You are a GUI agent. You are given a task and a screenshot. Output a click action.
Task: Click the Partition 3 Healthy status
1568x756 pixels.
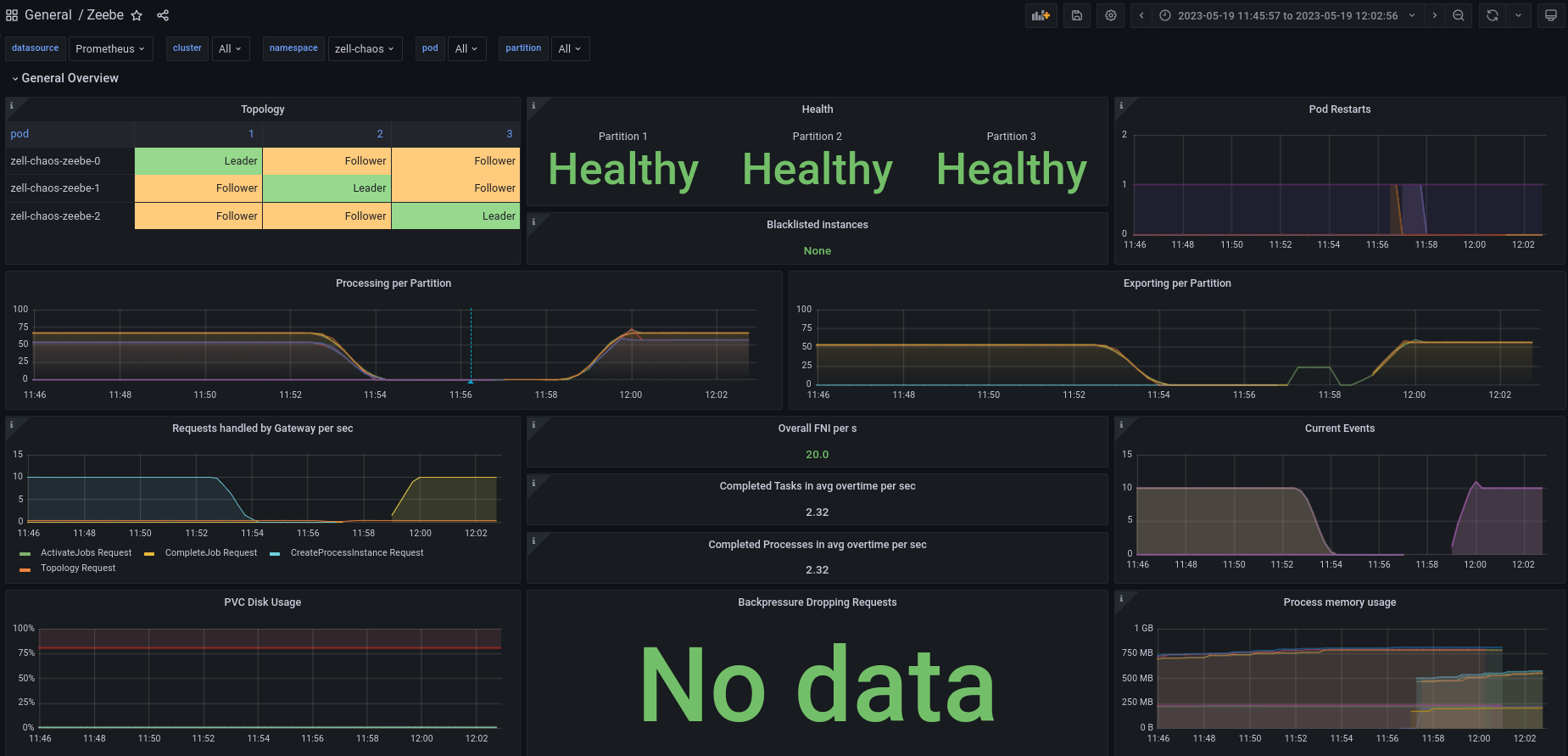(x=1012, y=169)
